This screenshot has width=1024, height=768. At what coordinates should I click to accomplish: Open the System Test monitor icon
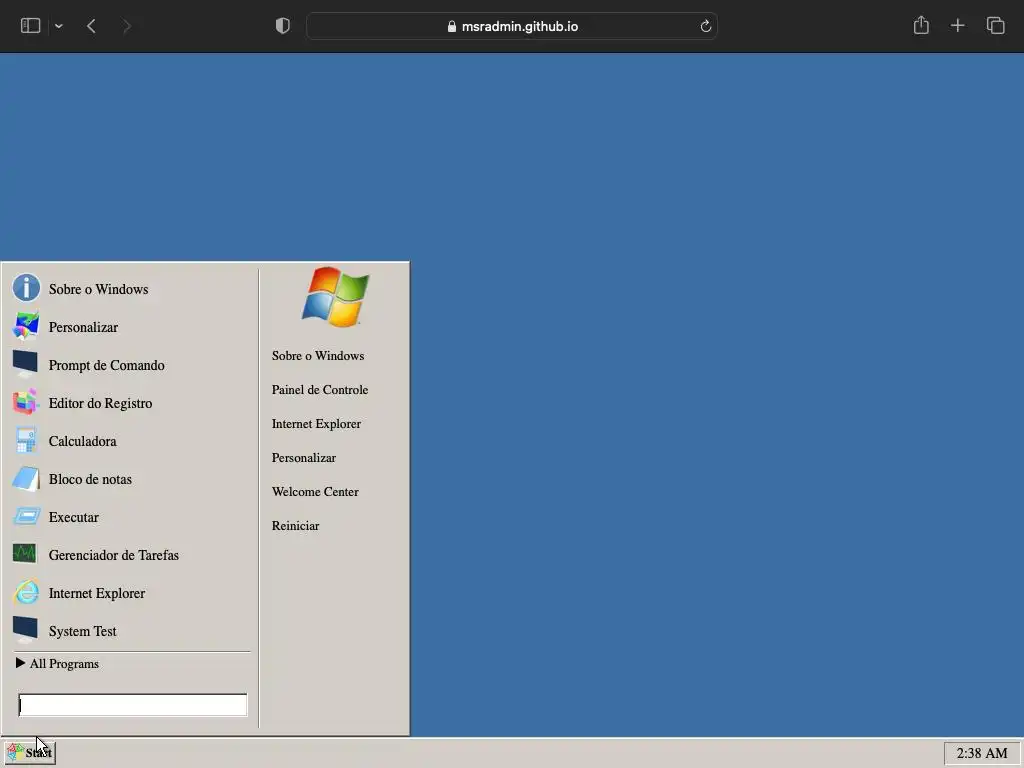pyautogui.click(x=26, y=630)
